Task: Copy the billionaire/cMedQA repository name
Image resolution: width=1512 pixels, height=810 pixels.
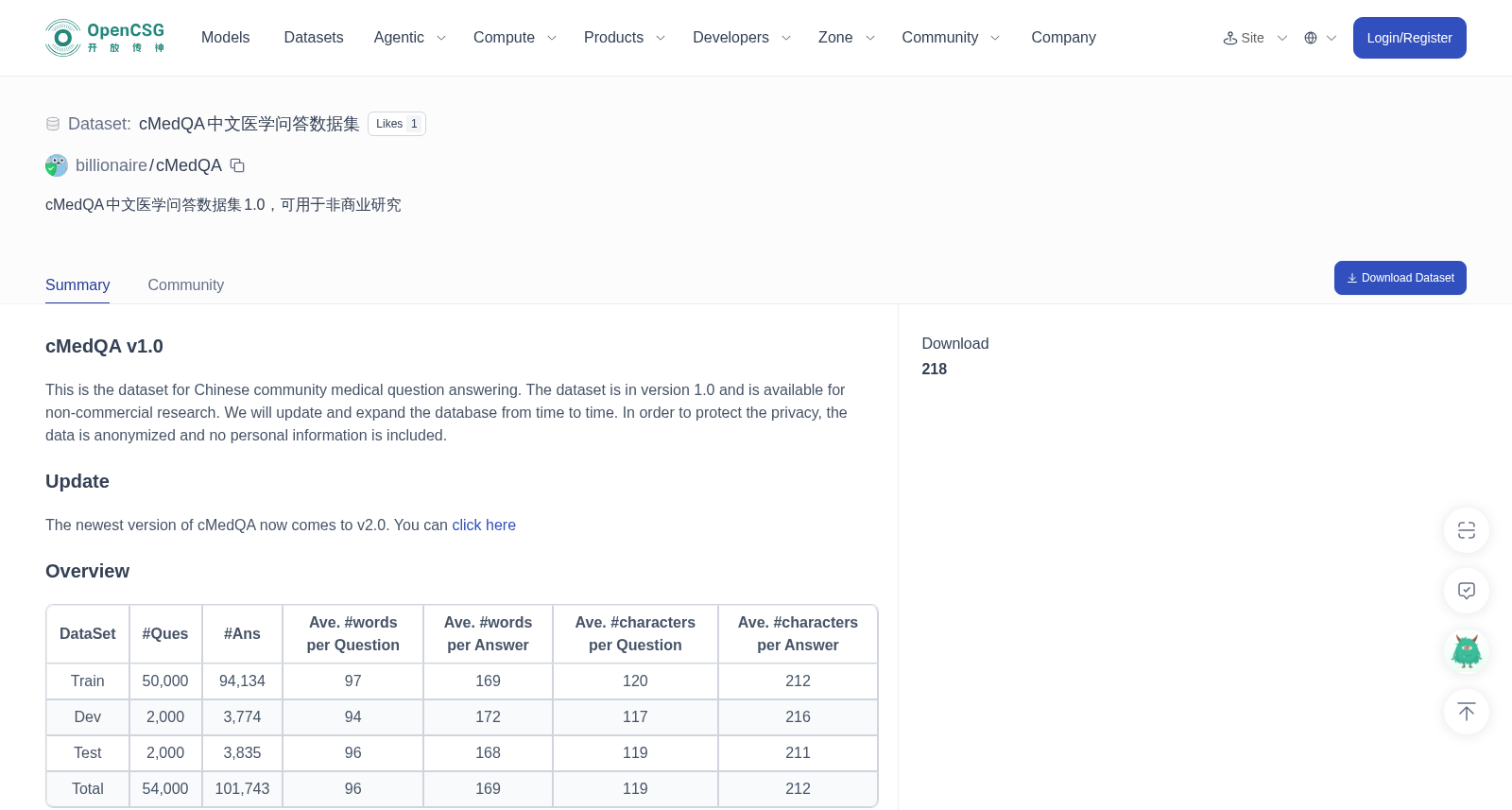Action: (237, 165)
